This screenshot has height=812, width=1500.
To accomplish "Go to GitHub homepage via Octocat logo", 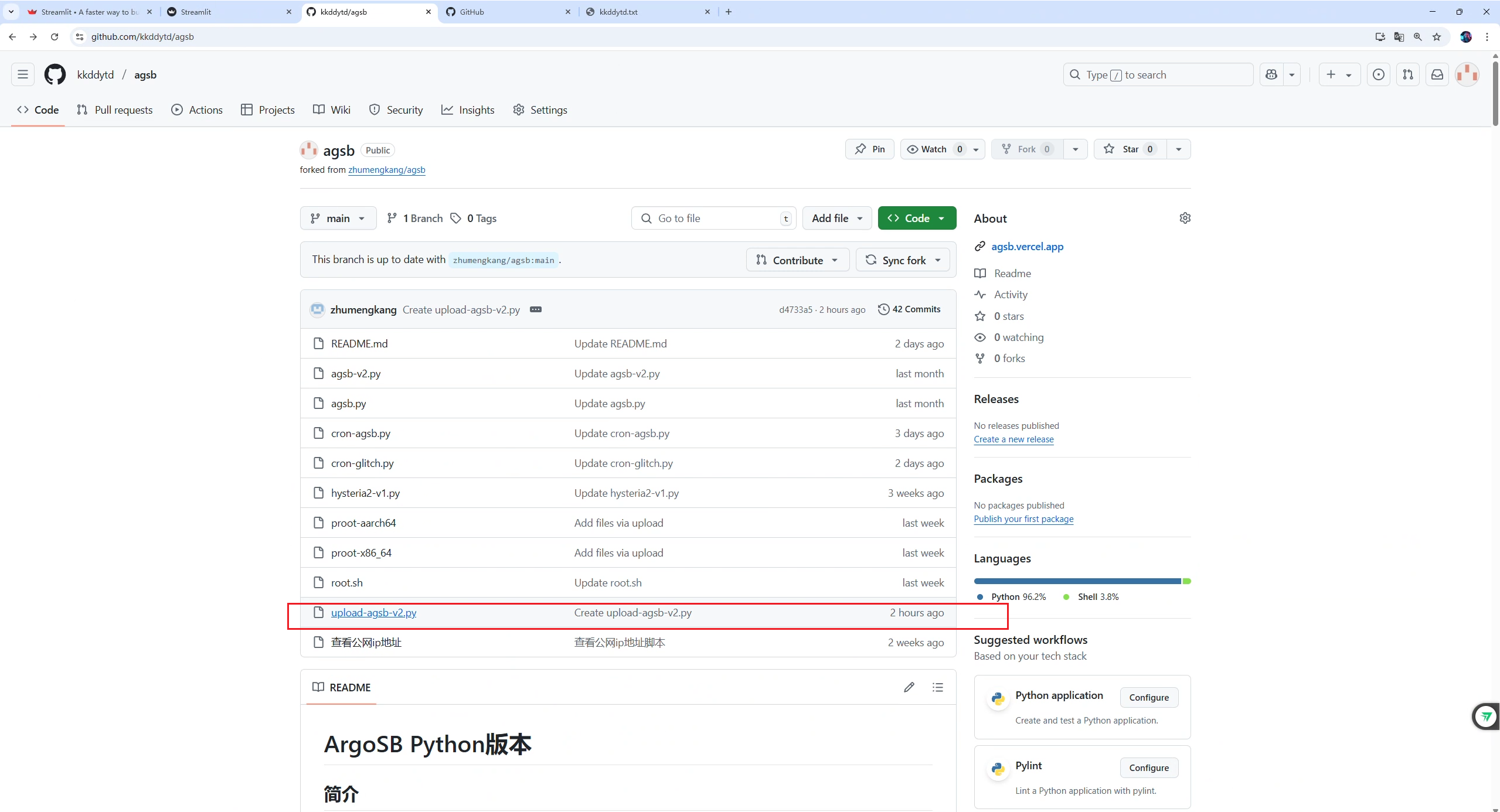I will click(x=55, y=74).
